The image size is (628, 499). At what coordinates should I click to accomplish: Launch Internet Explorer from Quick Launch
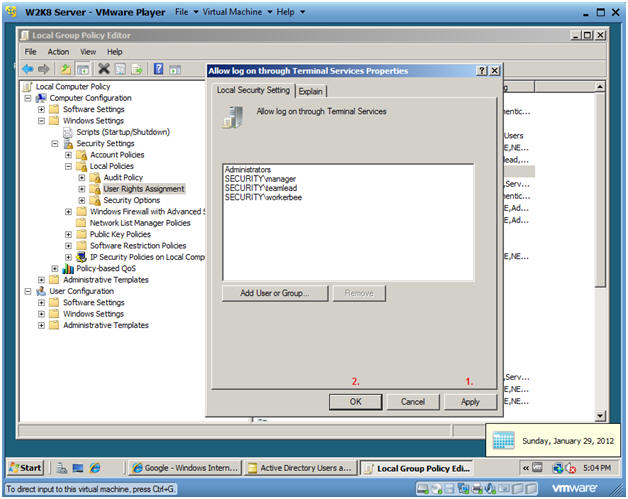point(95,468)
